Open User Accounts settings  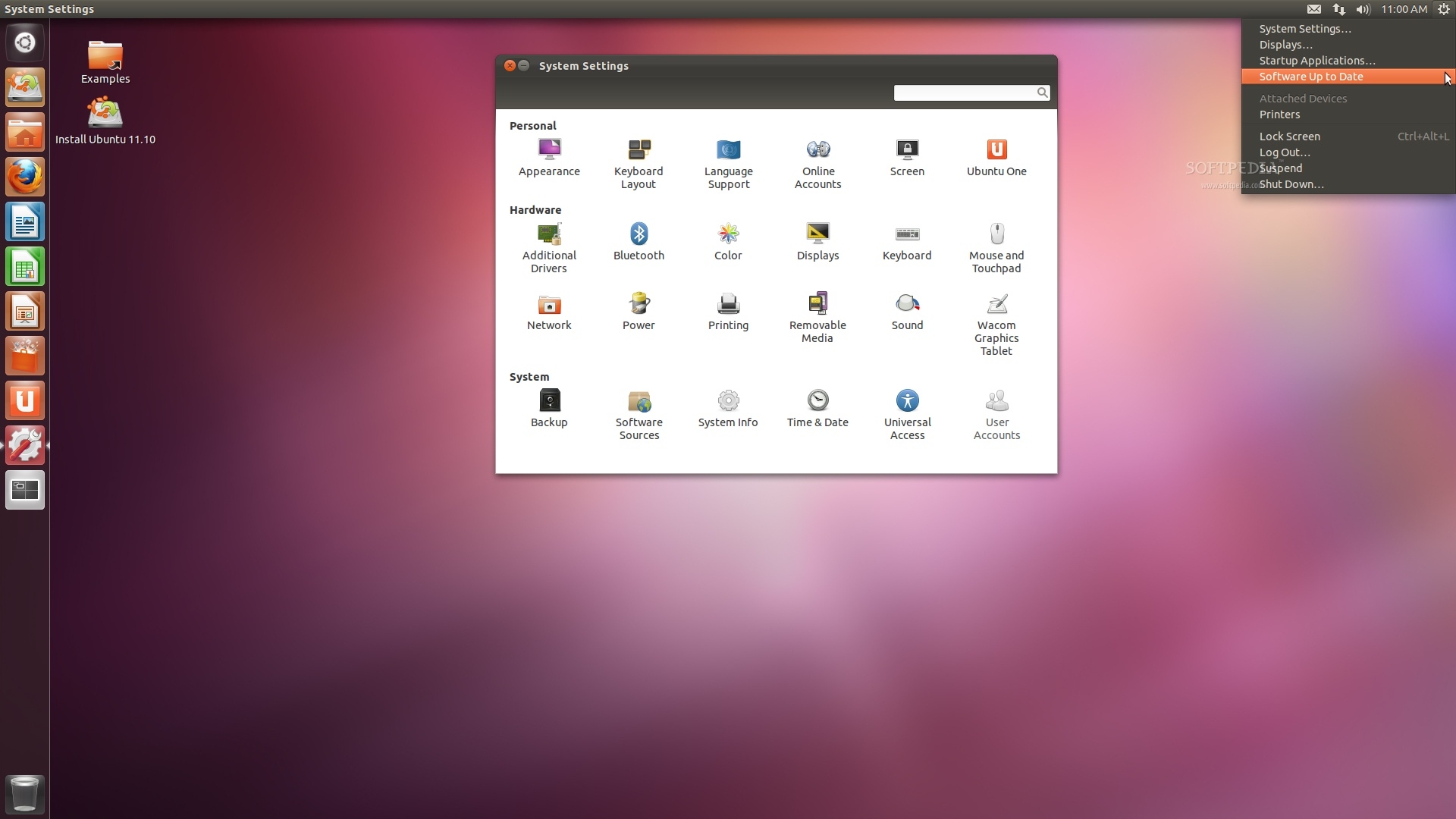coord(997,413)
